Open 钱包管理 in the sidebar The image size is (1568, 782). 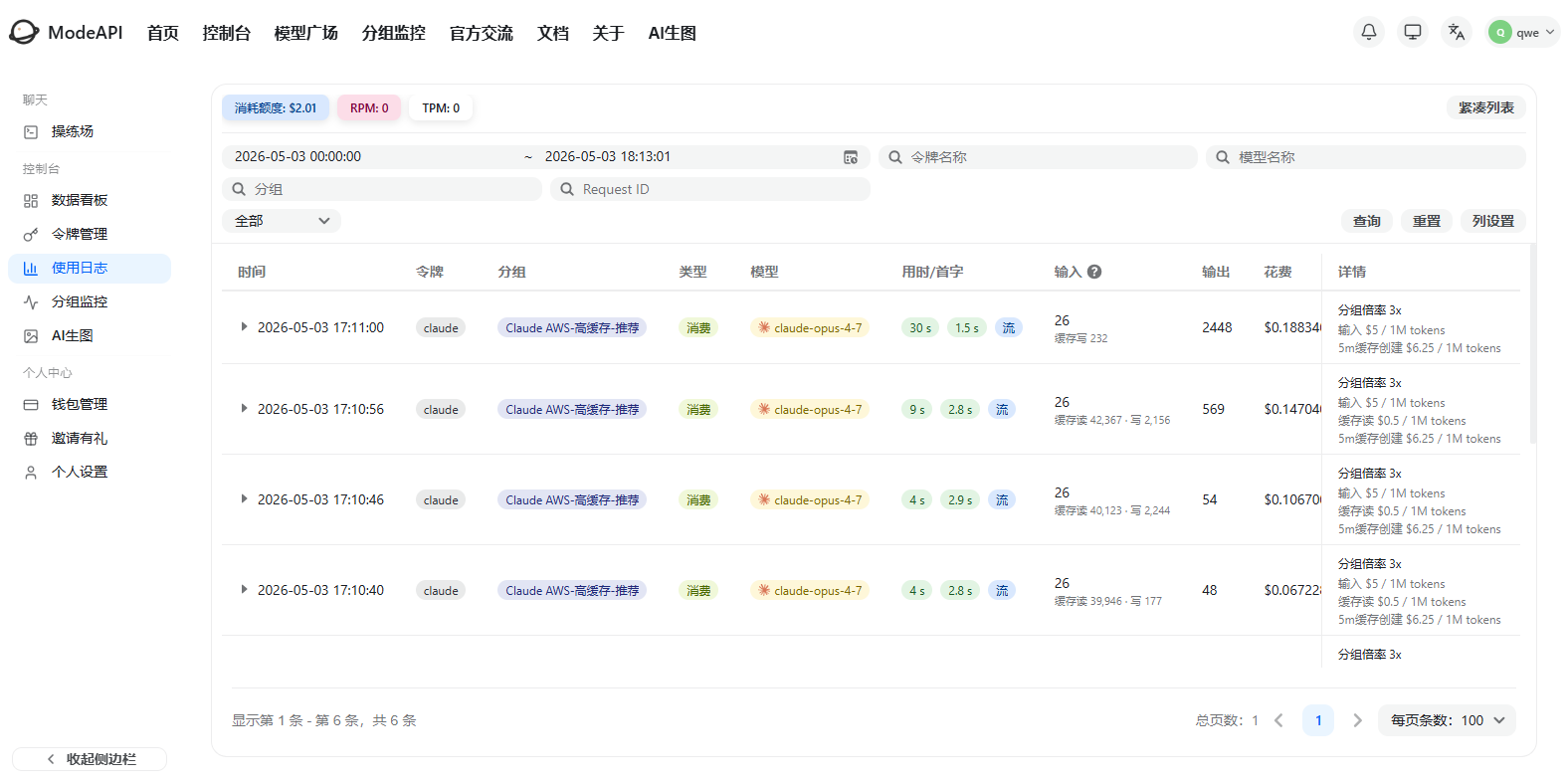click(x=90, y=404)
